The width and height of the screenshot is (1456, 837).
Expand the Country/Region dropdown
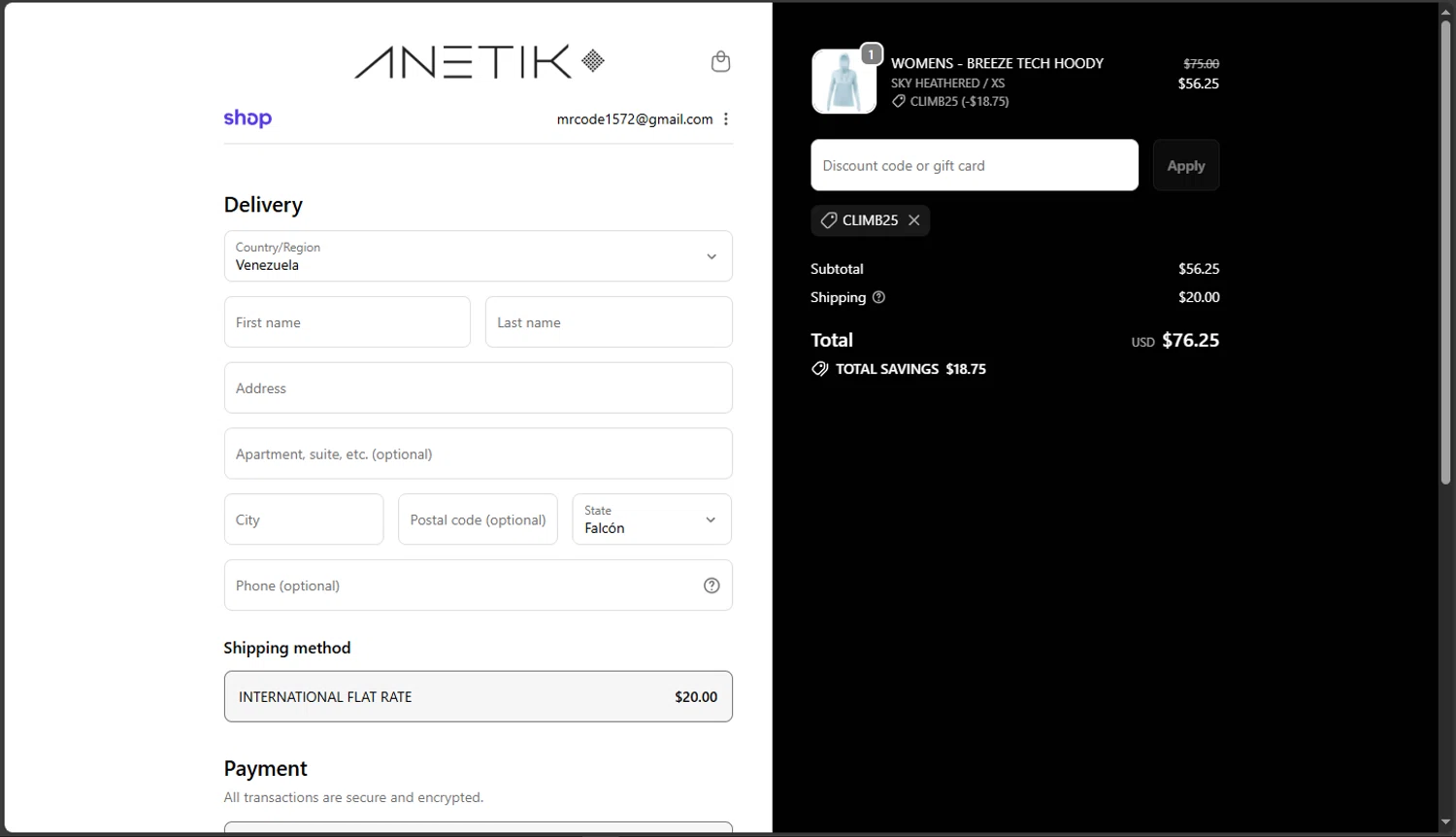coord(479,256)
